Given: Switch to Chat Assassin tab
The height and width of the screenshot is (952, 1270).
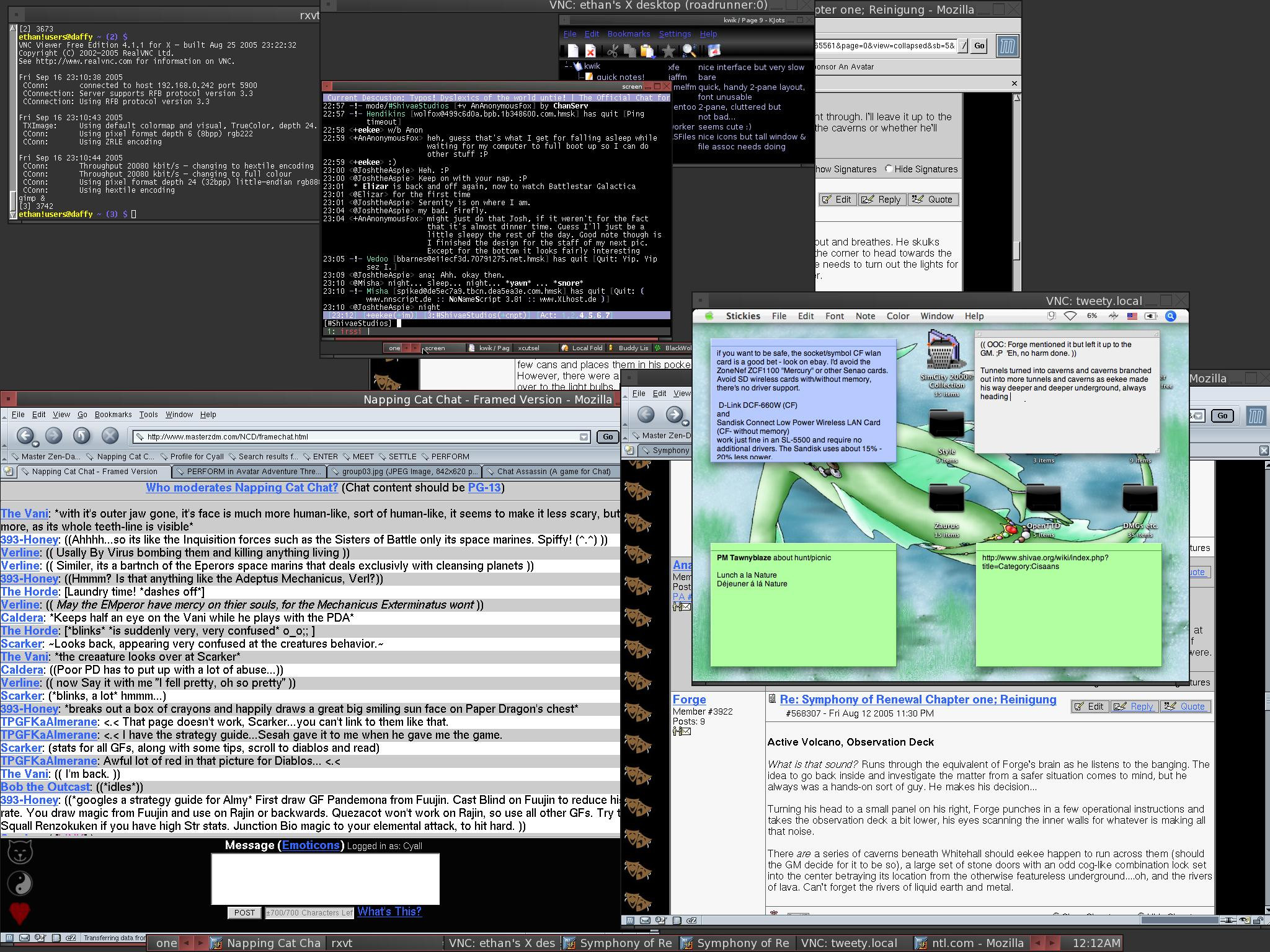Looking at the screenshot, I should [x=551, y=472].
